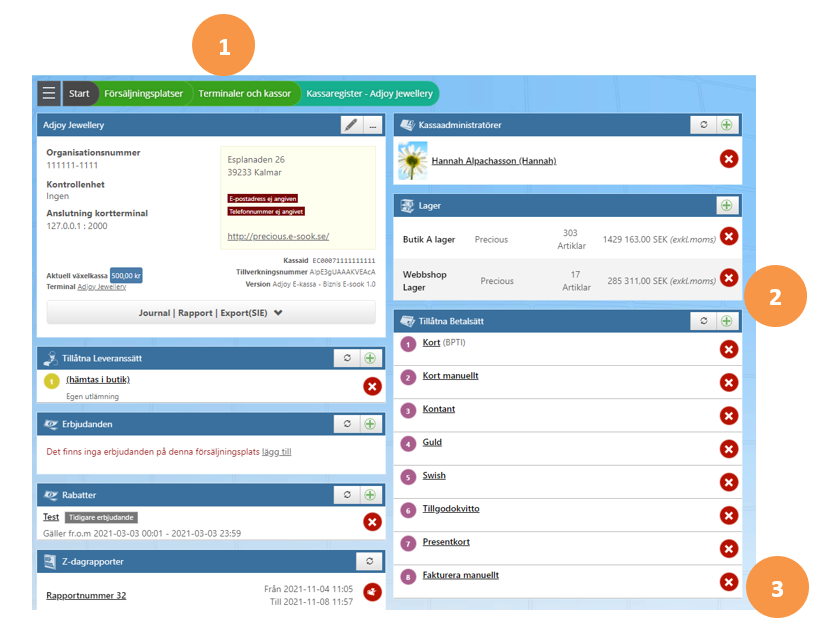Add a Tillåtna Leveranssätt with plus icon

tap(370, 358)
